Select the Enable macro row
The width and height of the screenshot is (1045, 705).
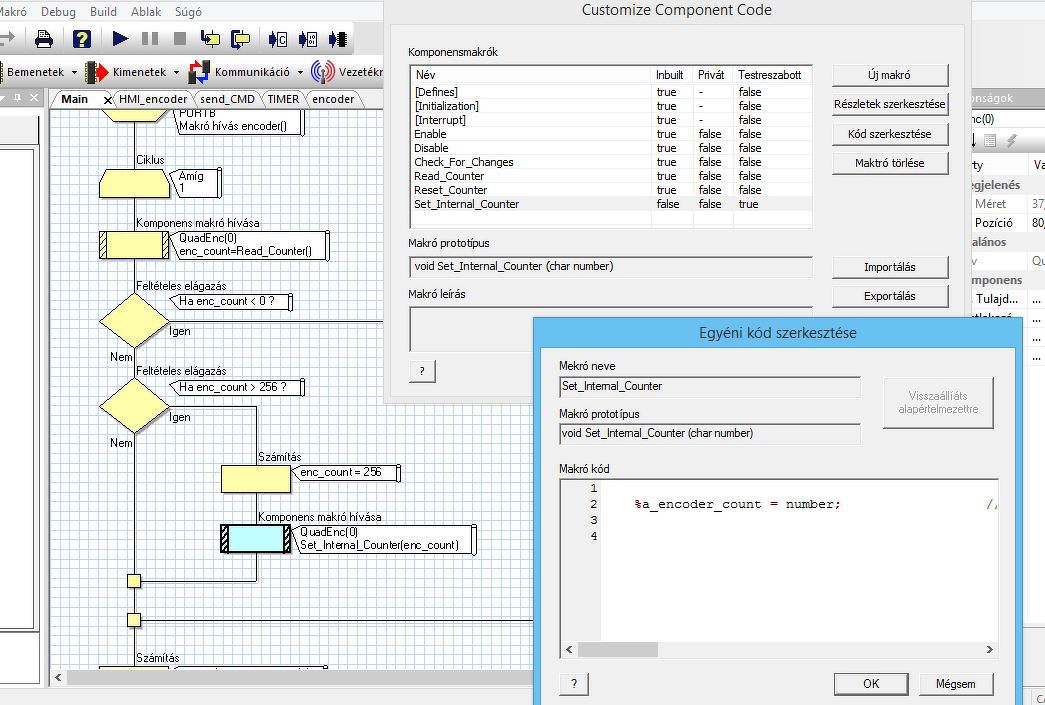[x=610, y=134]
